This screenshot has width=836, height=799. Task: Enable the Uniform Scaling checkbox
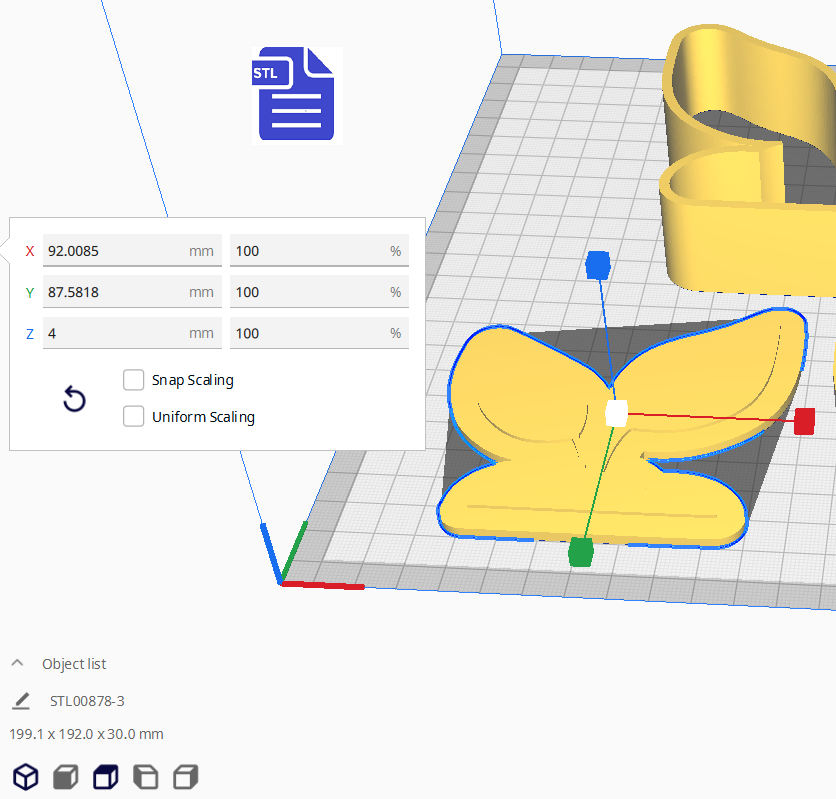pyautogui.click(x=134, y=417)
